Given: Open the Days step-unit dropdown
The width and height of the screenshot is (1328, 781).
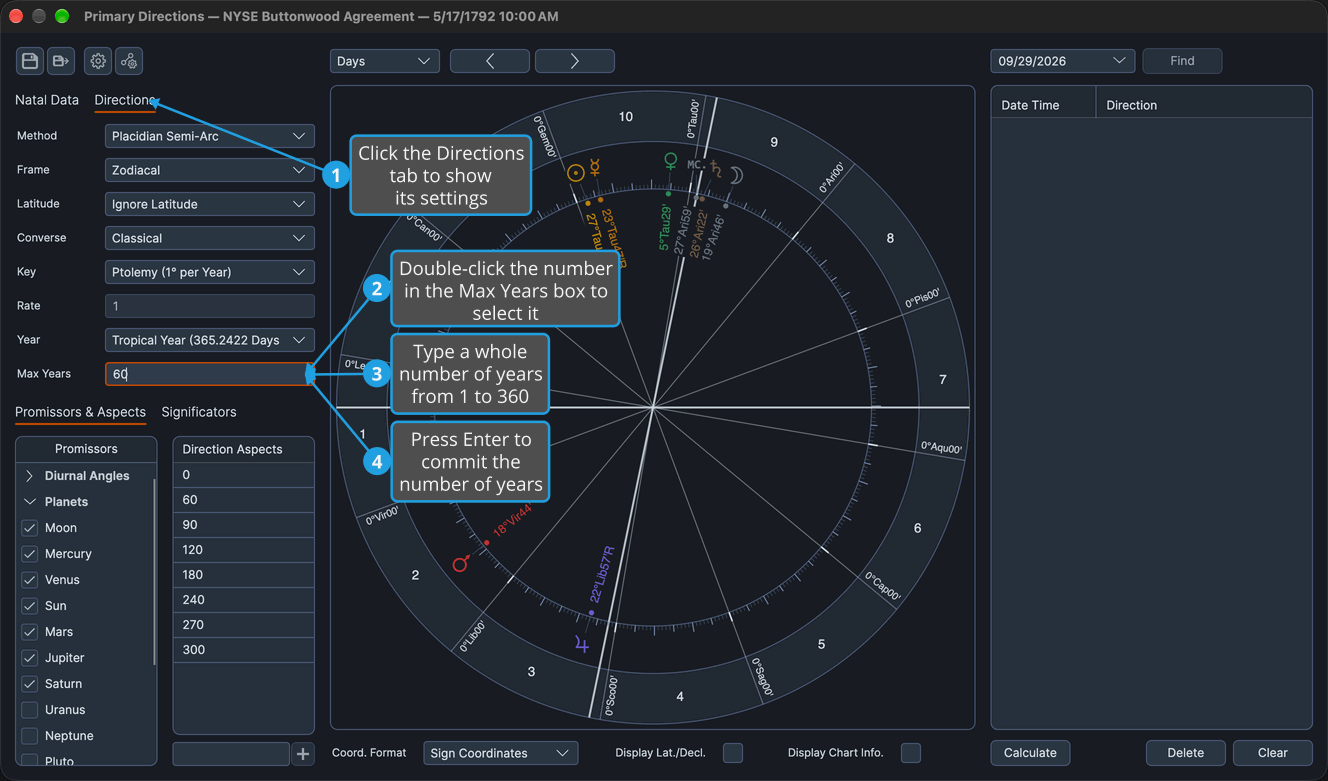Looking at the screenshot, I should (385, 61).
